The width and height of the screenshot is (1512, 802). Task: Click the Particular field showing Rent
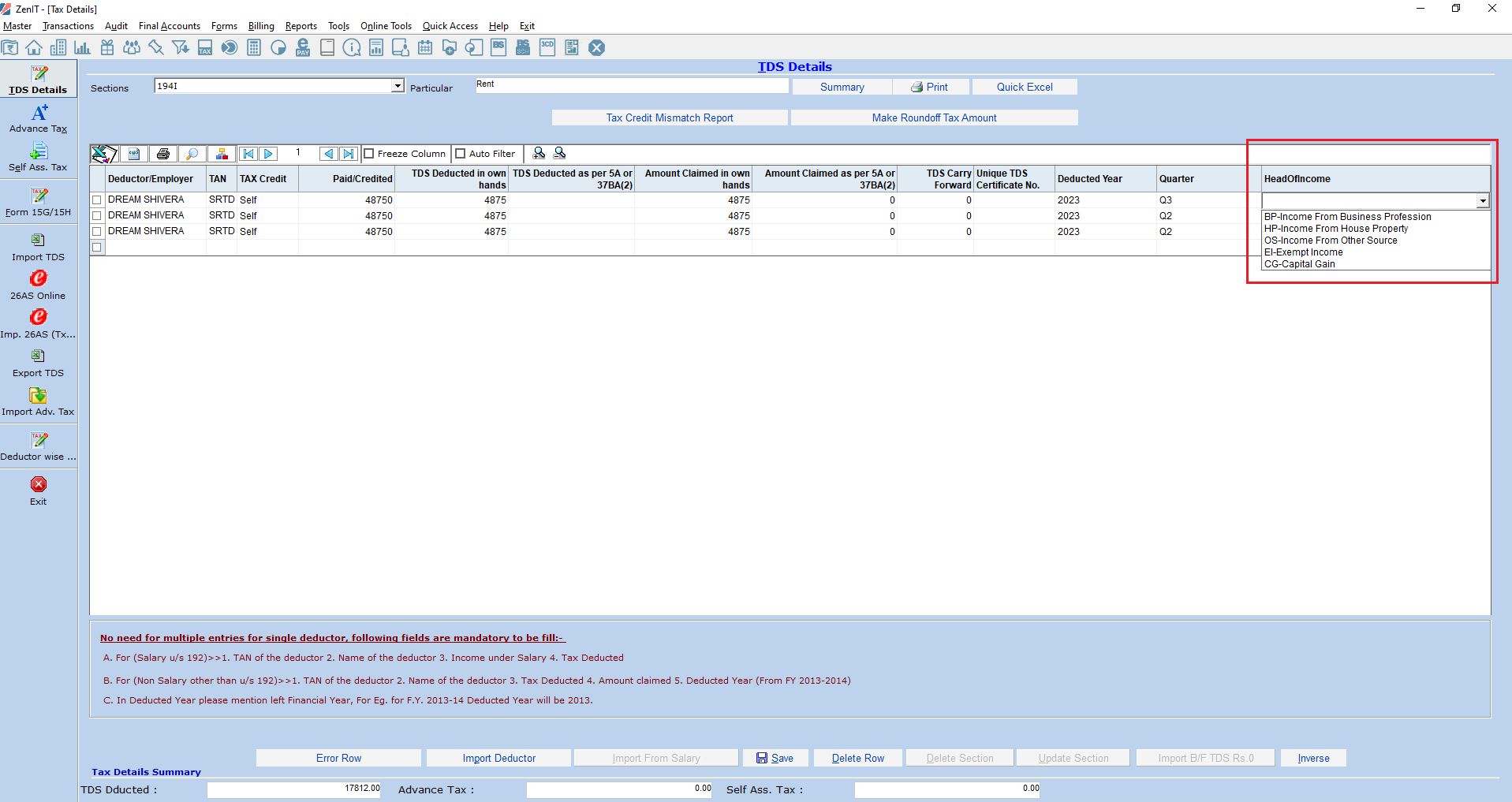tap(632, 85)
